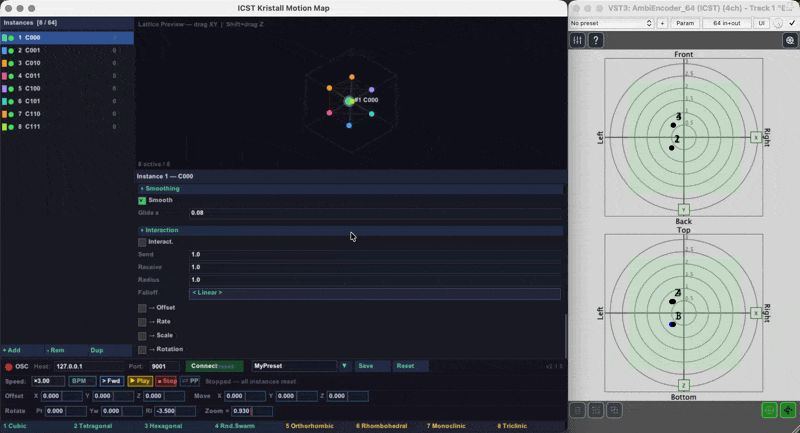Click the Y axis handle in Front view
800x433 pixels.
[x=684, y=210]
